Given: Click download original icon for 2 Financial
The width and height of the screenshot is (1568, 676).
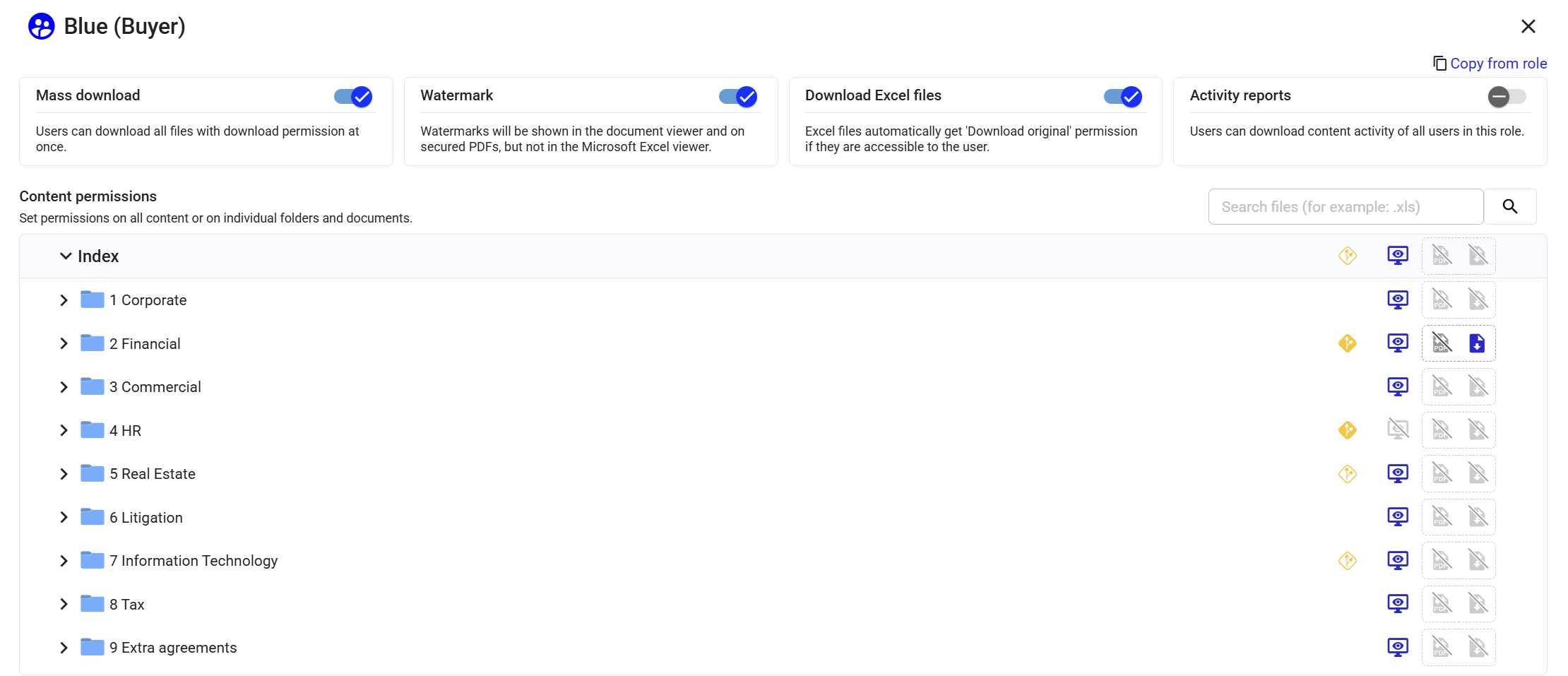Looking at the screenshot, I should pyautogui.click(x=1477, y=343).
